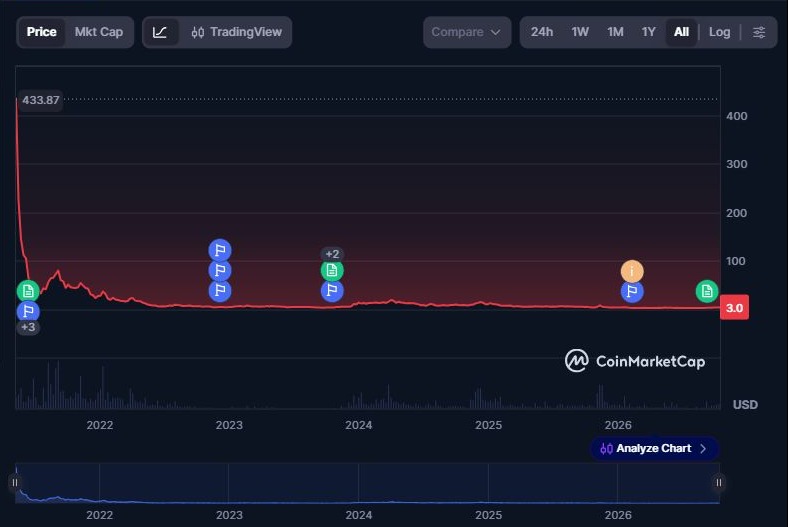The height and width of the screenshot is (527, 788).
Task: Grab the right range slider handle
Action: click(719, 483)
